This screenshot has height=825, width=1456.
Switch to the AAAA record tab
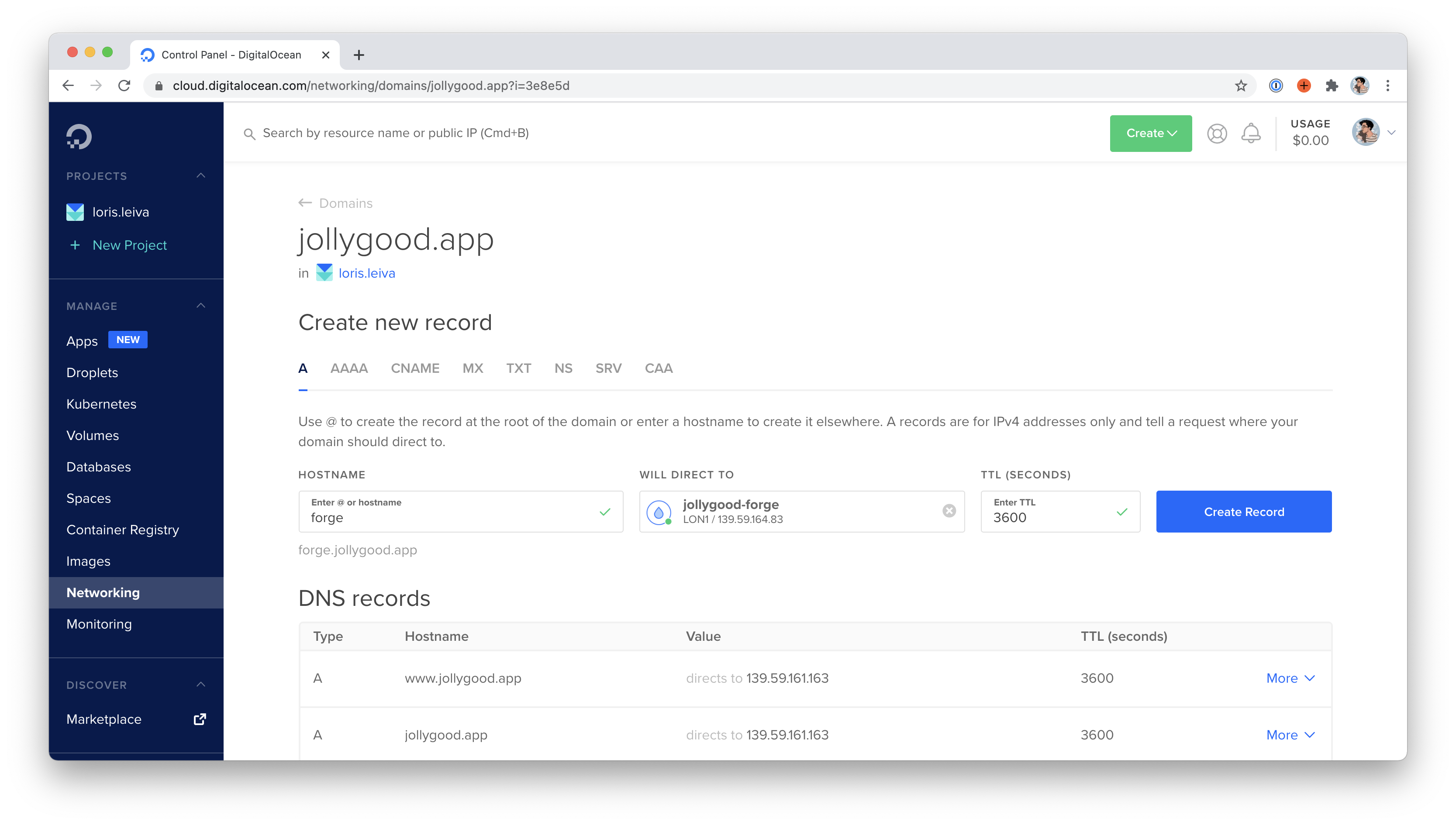point(349,368)
